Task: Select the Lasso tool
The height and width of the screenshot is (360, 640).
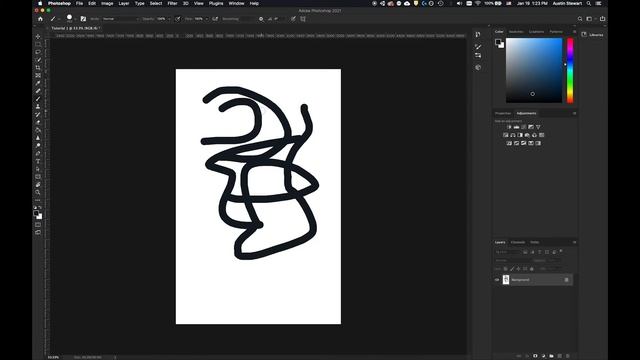Action: pos(38,52)
